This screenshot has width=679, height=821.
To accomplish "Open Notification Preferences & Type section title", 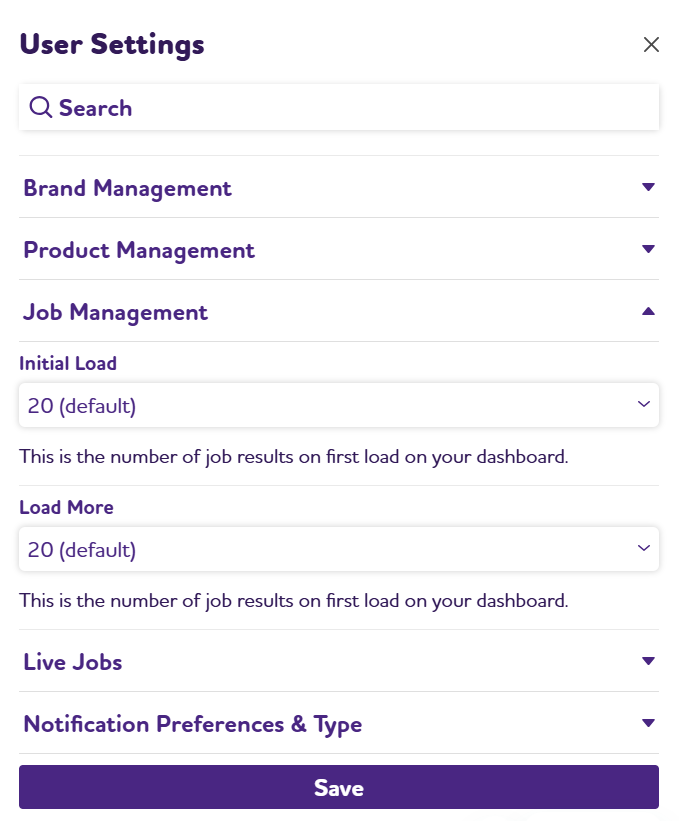I will tap(193, 724).
